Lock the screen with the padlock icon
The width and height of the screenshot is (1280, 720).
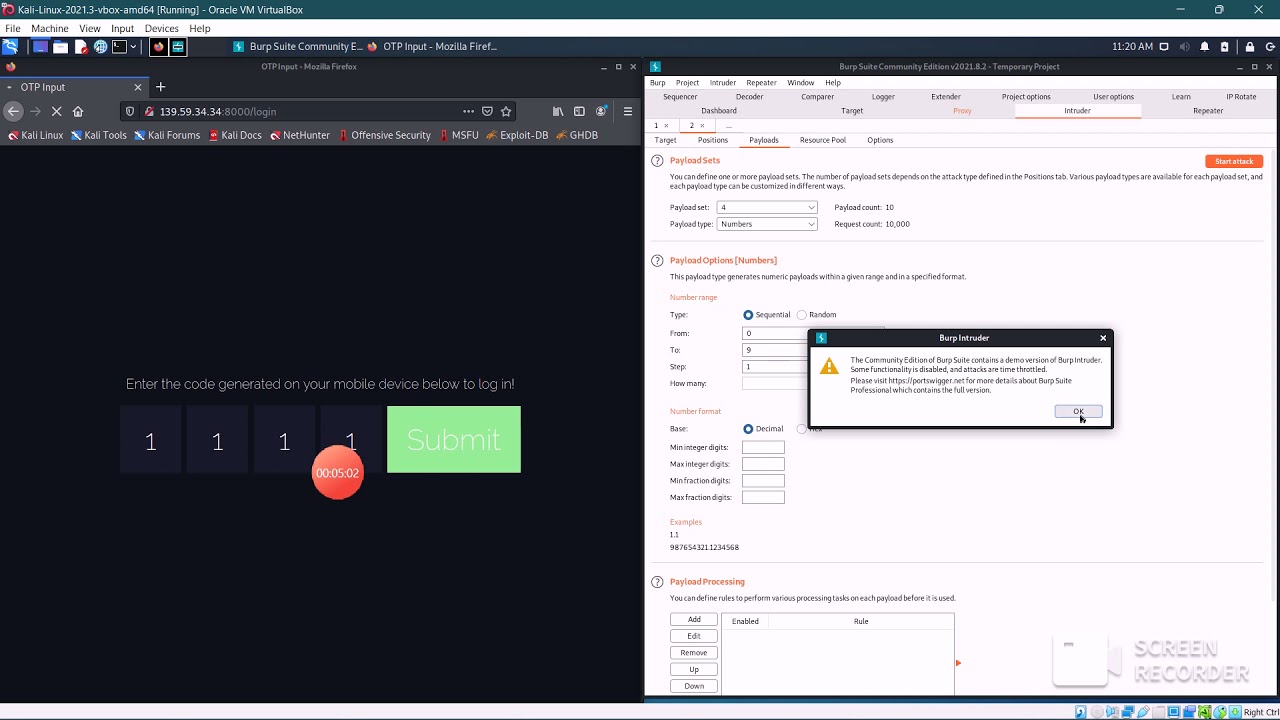(1249, 46)
